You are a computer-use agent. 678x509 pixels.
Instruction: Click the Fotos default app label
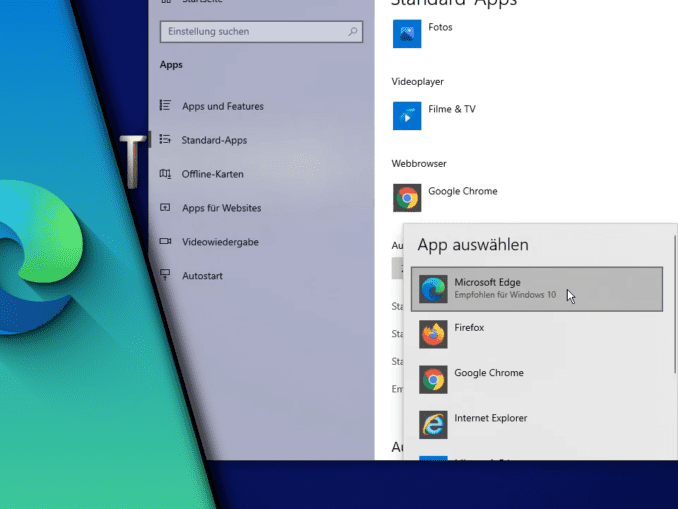coord(440,27)
